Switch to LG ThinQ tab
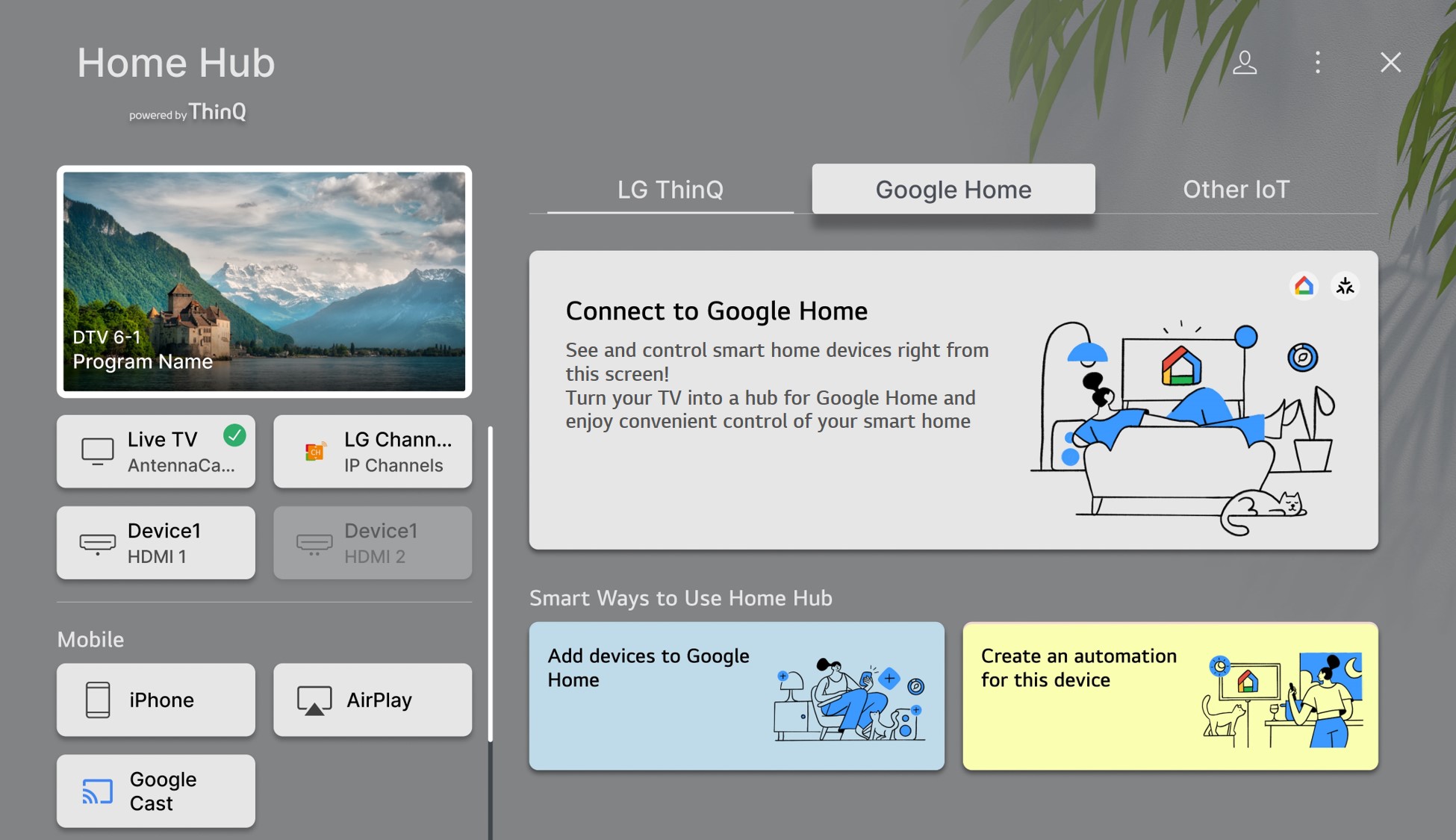Screen dimensions: 1456x840 pos(671,188)
